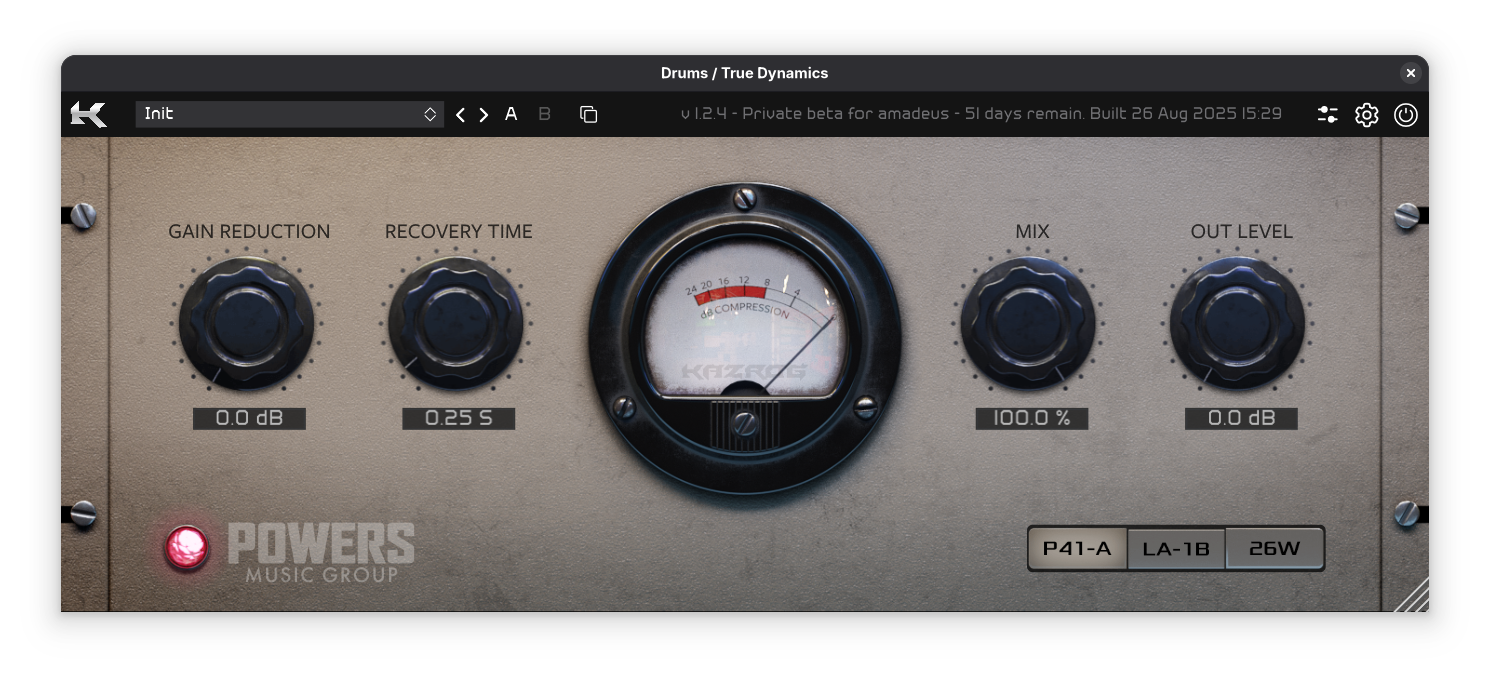Select the Gain Reduction 0.0 dB value field

coord(249,418)
